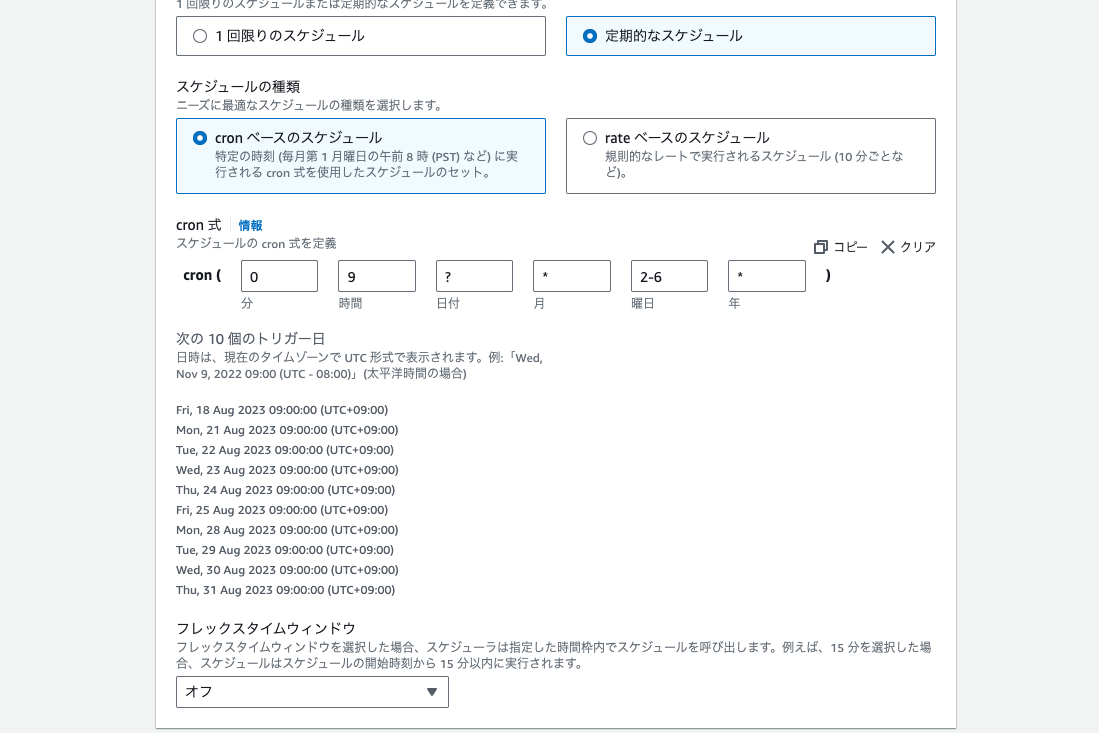
Task: Open the フレックスタイムウィンドウ dropdown
Action: (x=312, y=691)
